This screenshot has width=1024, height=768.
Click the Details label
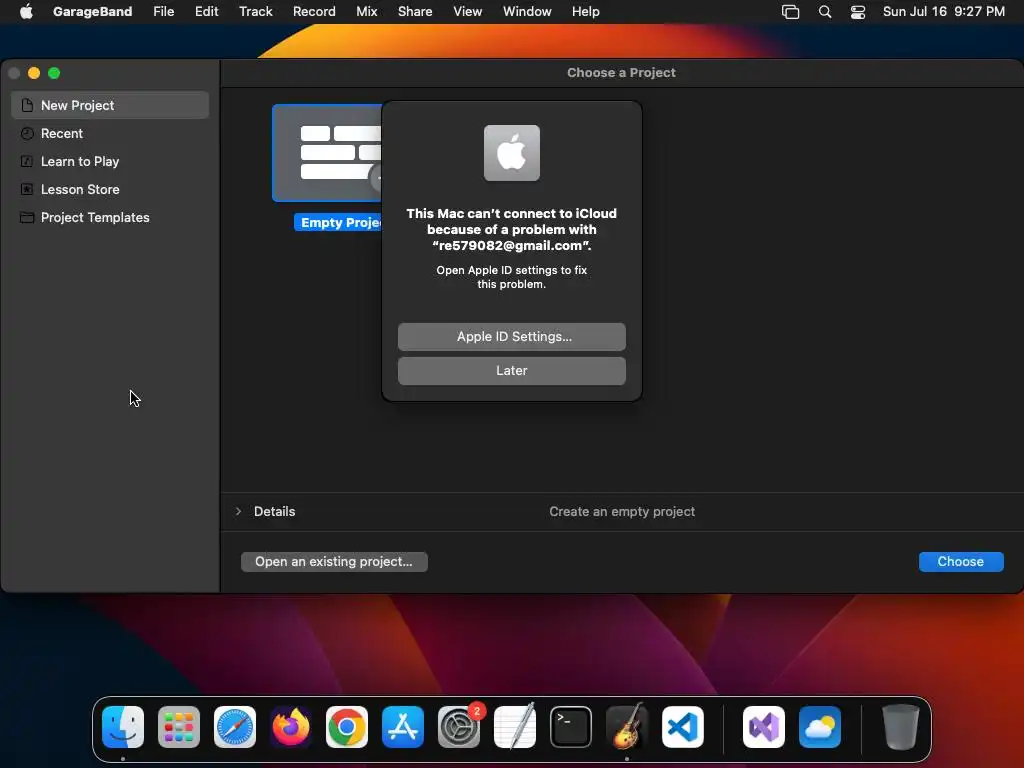pos(274,511)
